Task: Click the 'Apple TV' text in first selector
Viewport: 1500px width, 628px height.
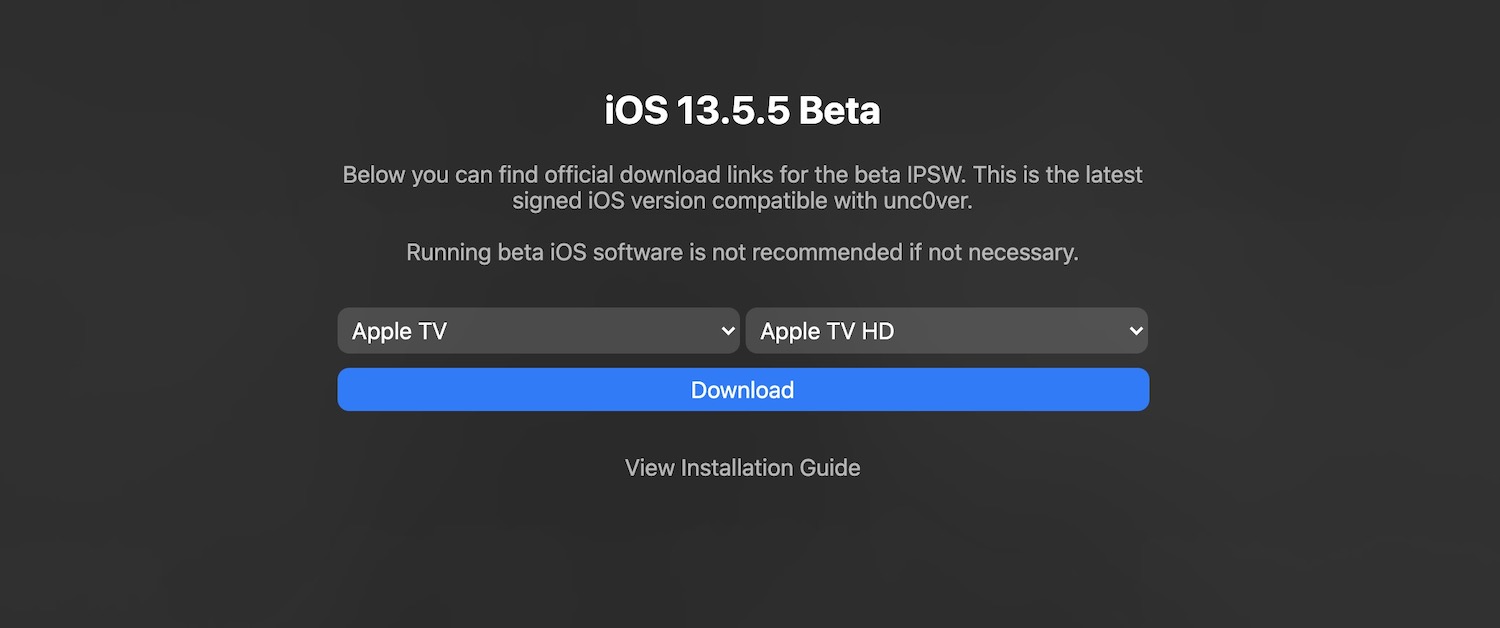Action: (x=399, y=332)
